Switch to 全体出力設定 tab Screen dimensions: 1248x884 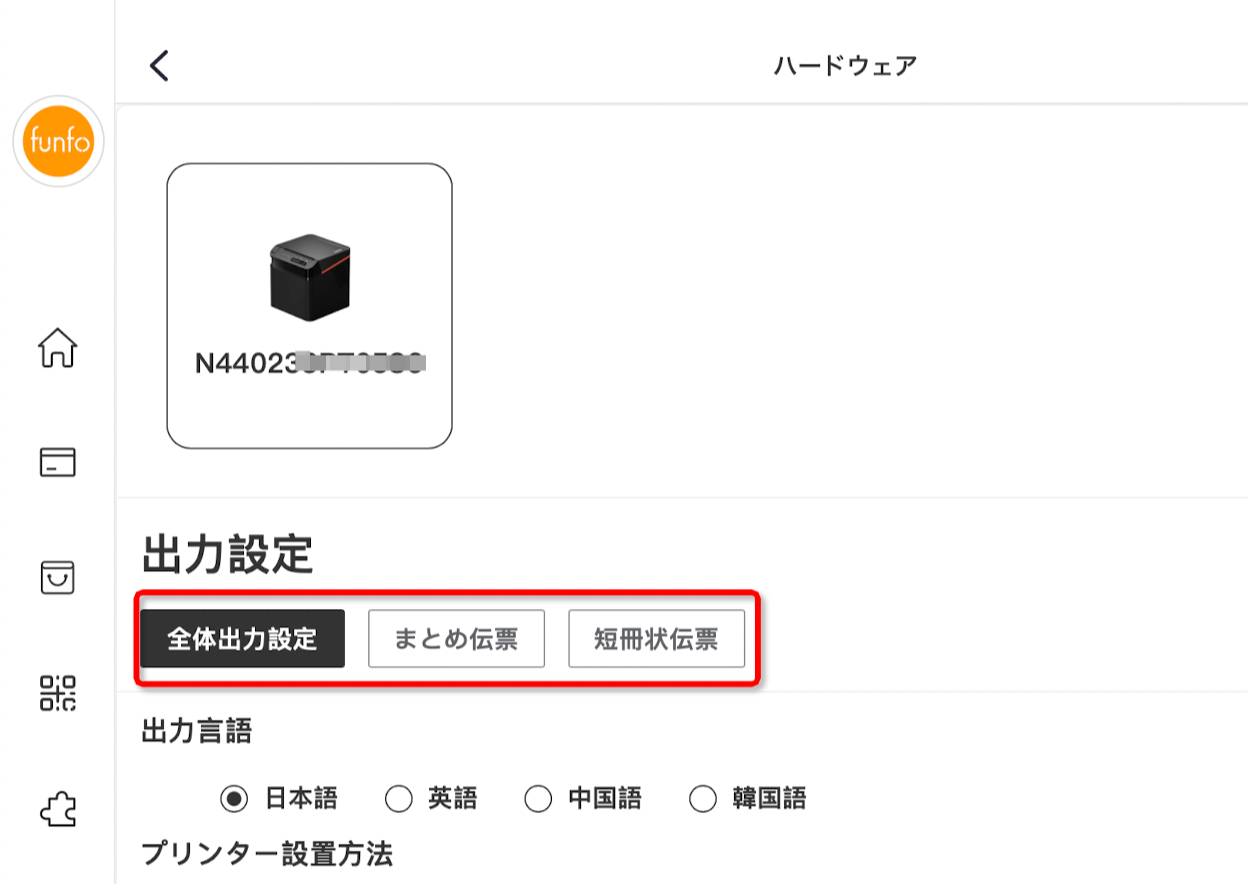[x=242, y=639]
